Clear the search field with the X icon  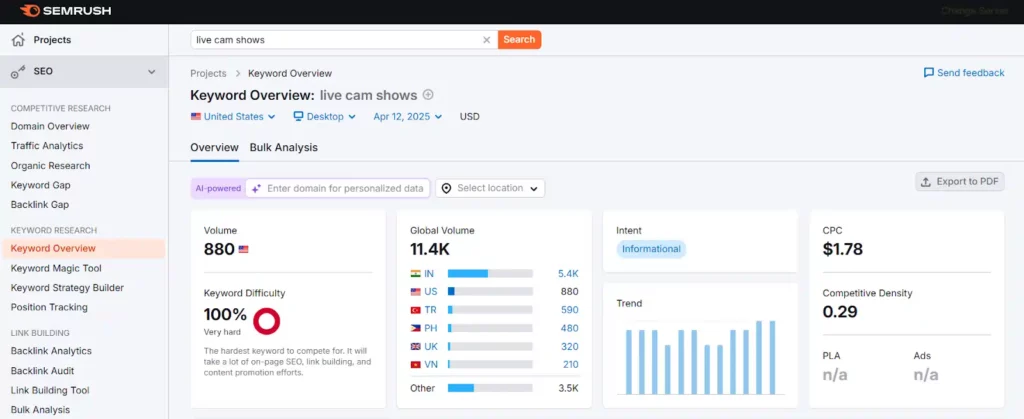click(x=487, y=40)
